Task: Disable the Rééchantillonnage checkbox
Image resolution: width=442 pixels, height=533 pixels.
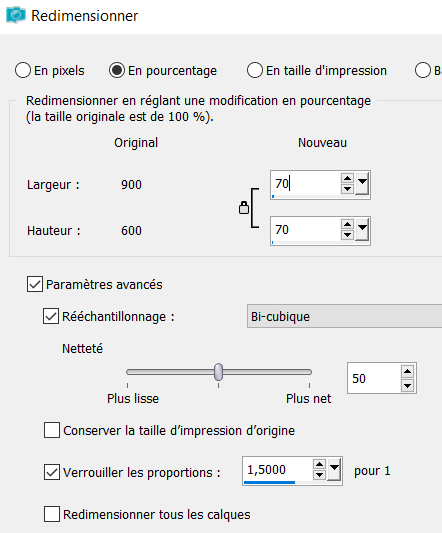Action: (x=51, y=316)
